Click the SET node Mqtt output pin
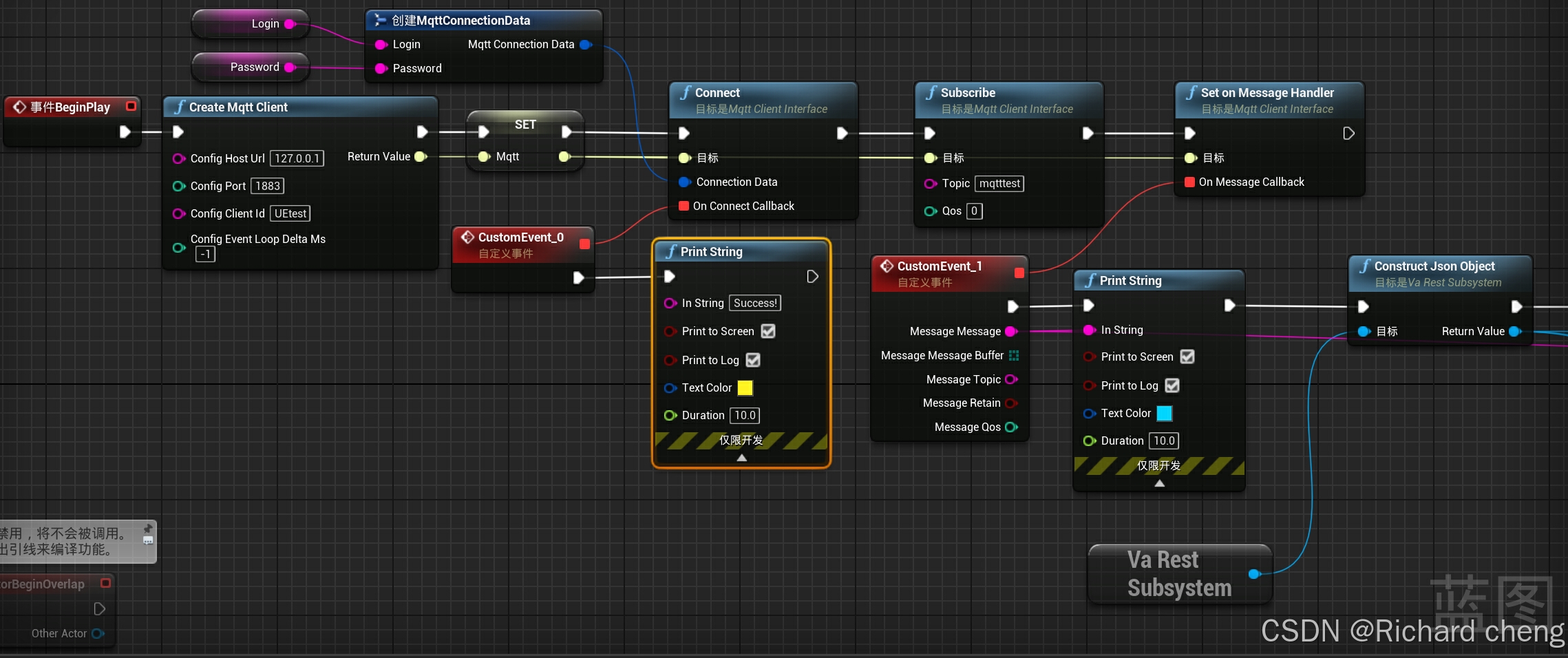The width and height of the screenshot is (1568, 658). 564,157
